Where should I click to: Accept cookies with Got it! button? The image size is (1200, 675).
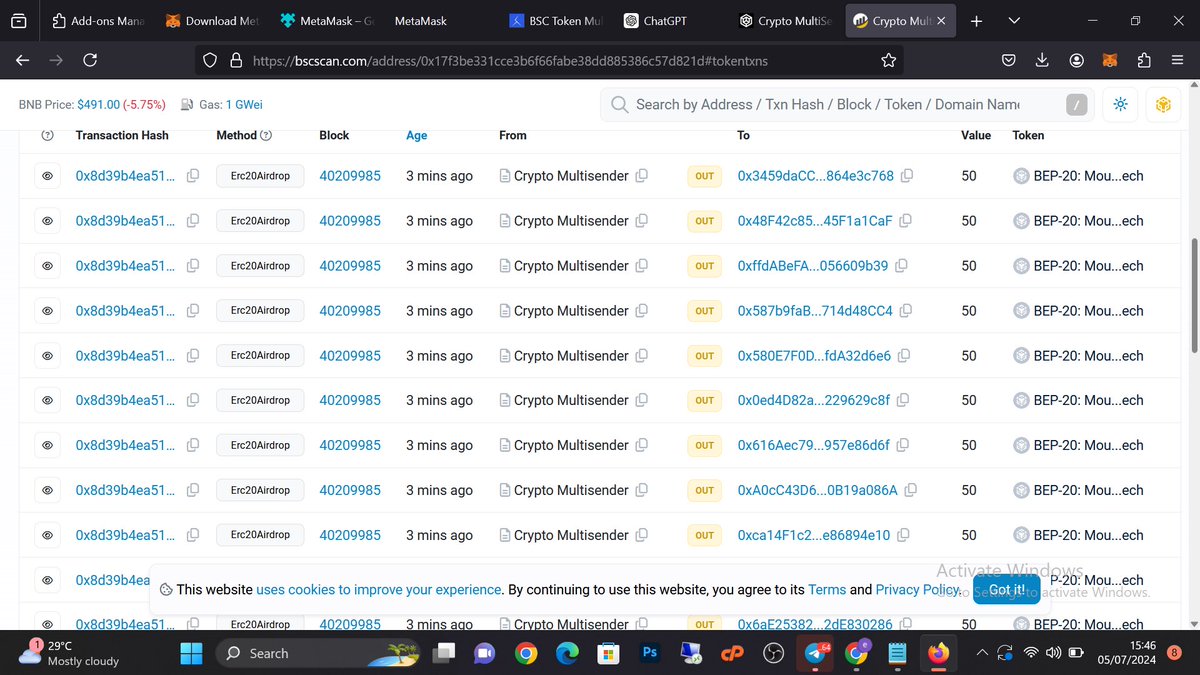[1006, 589]
